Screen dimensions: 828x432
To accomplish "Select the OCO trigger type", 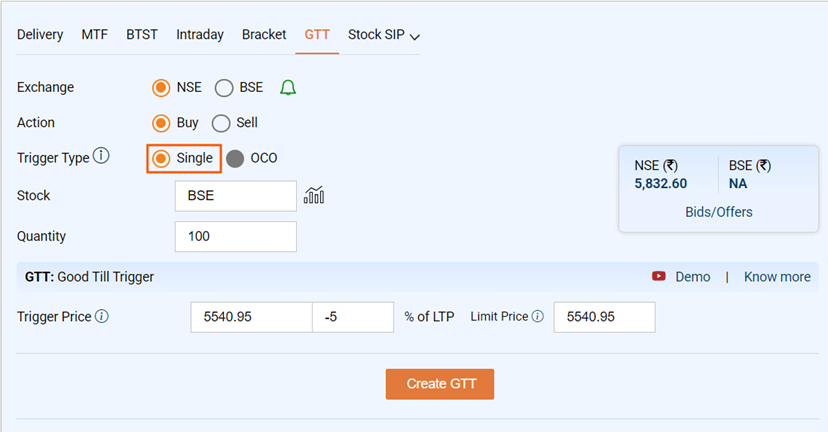I will (x=235, y=158).
